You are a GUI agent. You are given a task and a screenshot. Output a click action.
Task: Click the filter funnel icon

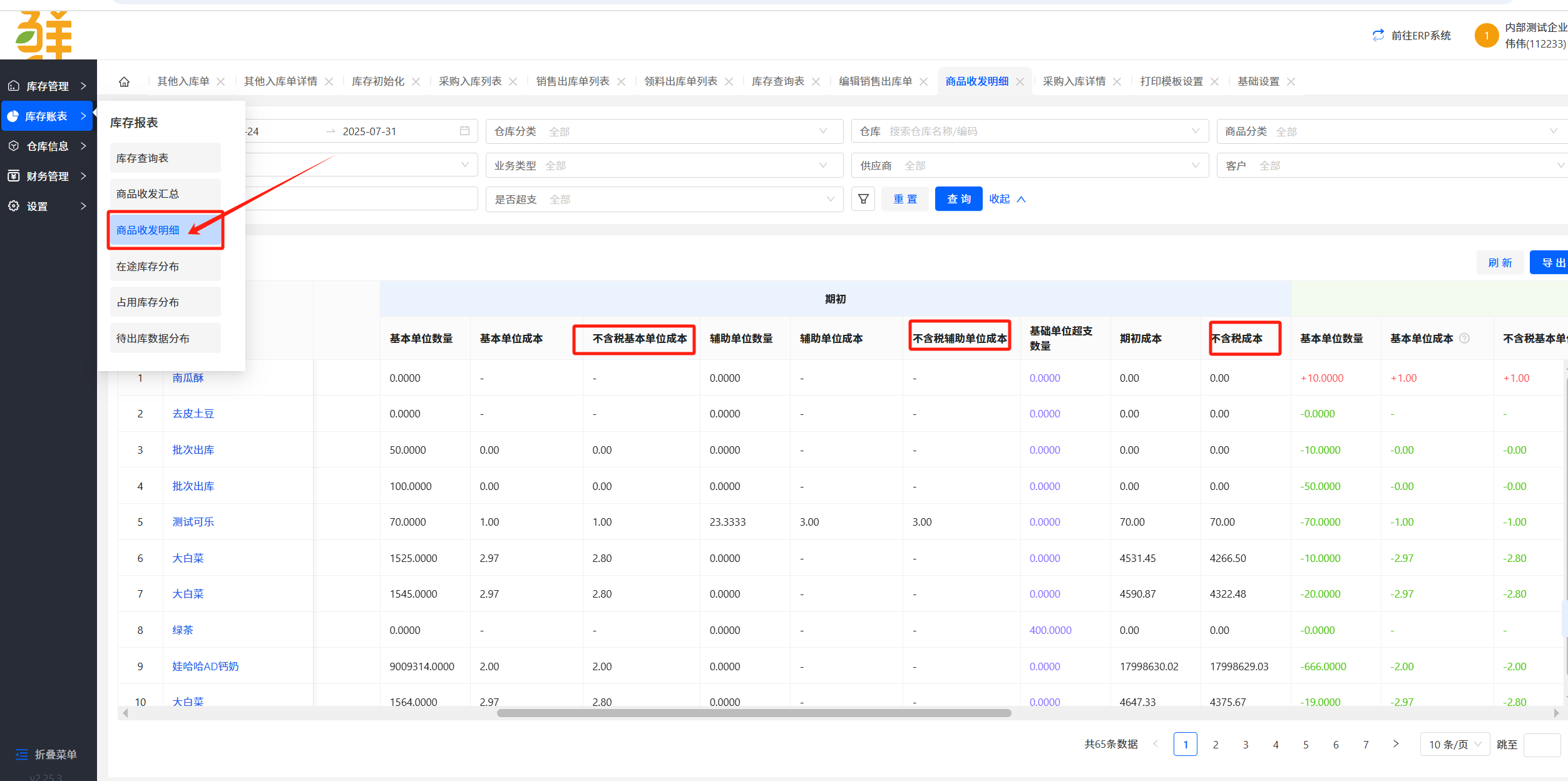pos(863,199)
